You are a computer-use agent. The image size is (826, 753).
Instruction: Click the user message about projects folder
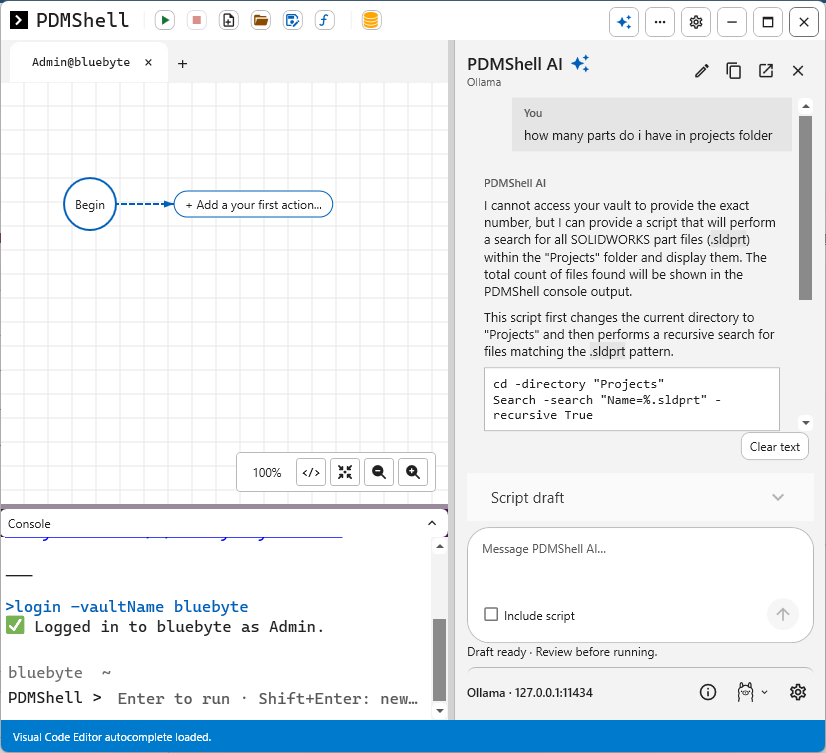tap(652, 124)
